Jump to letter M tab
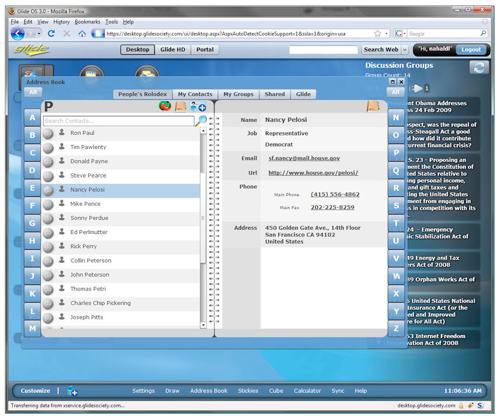 pos(32,329)
